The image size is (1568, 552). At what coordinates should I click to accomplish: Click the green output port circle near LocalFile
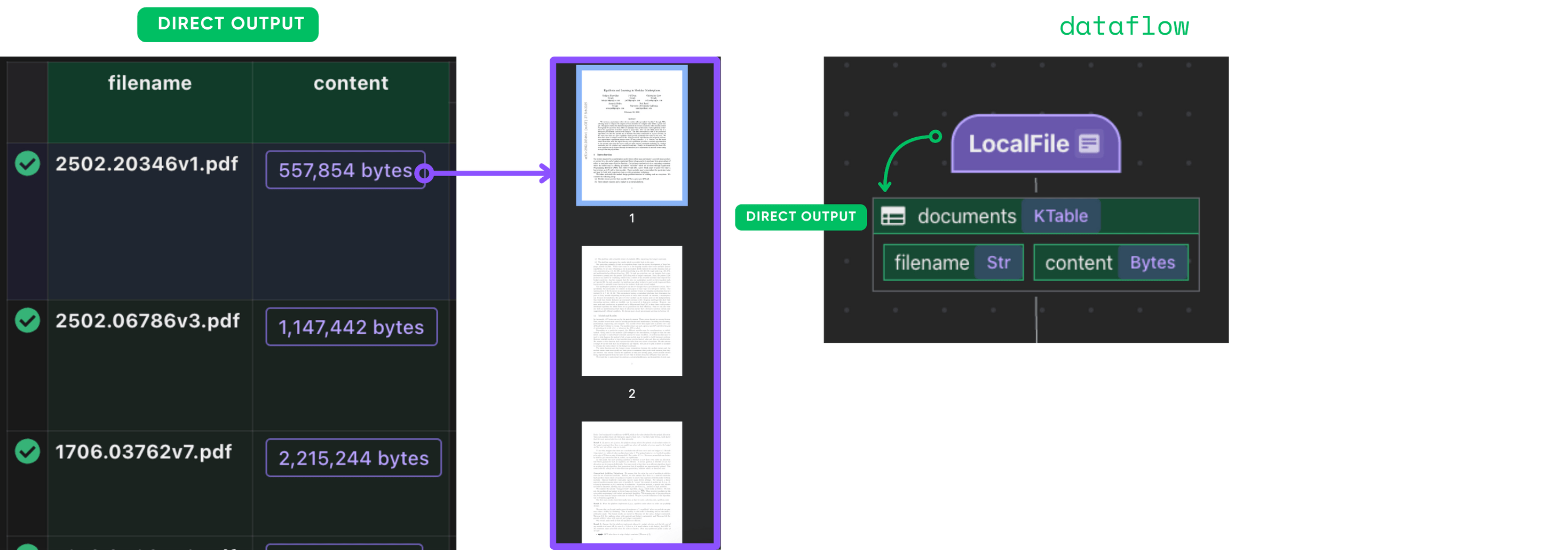pos(935,136)
